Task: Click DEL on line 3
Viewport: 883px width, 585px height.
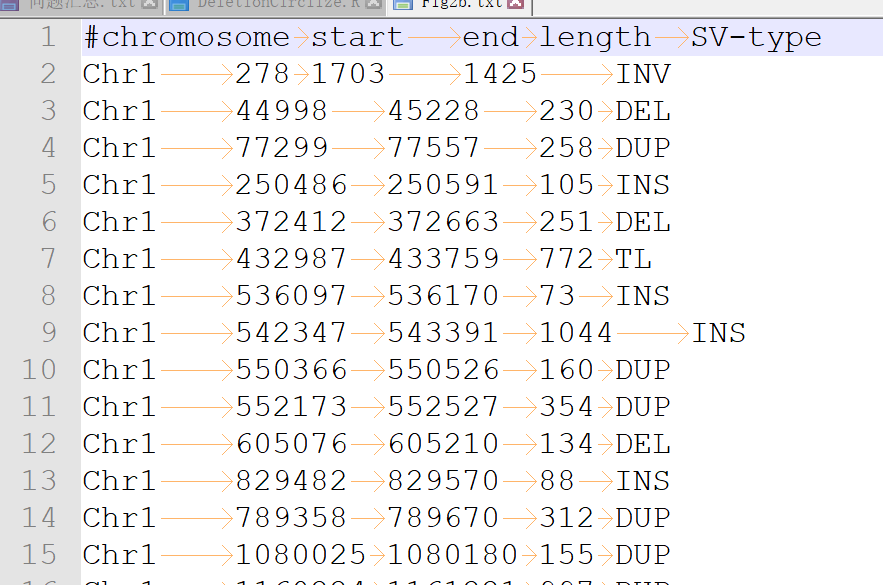Action: [643, 111]
